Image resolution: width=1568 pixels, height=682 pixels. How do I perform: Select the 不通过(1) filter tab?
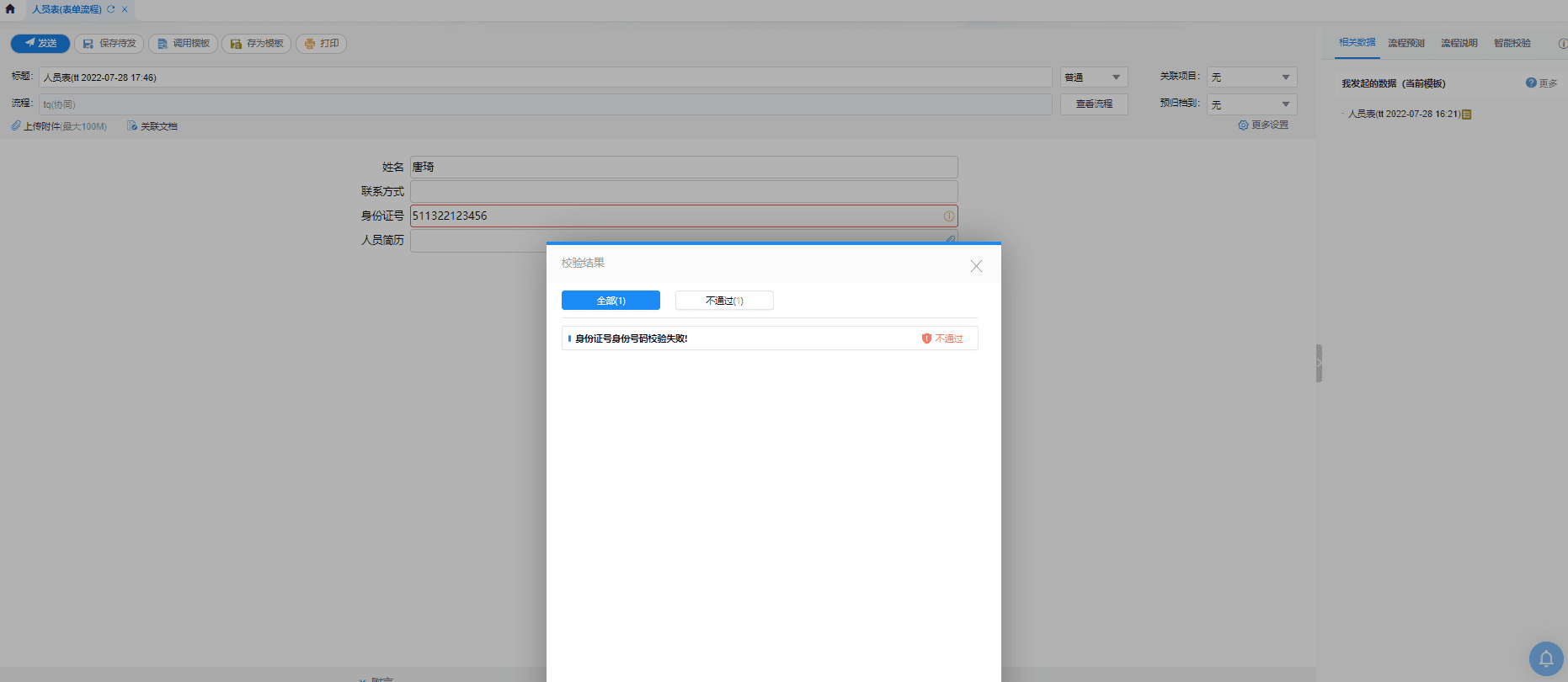[724, 301]
